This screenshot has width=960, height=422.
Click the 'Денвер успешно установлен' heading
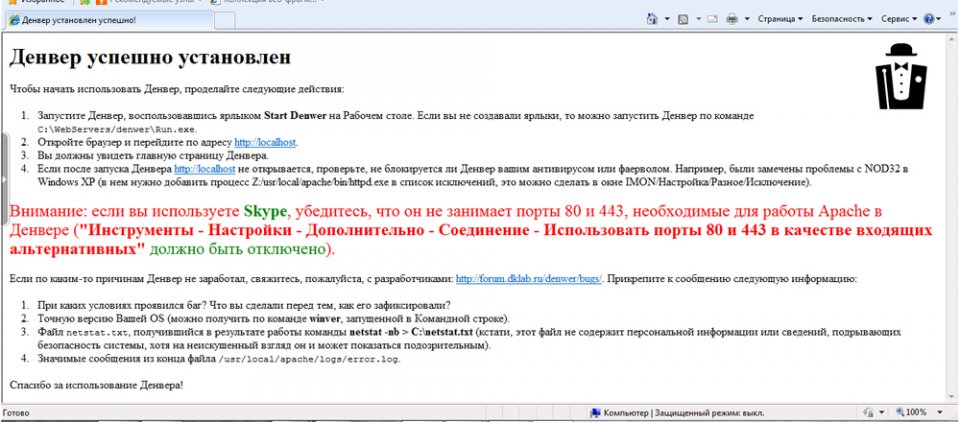tap(150, 58)
